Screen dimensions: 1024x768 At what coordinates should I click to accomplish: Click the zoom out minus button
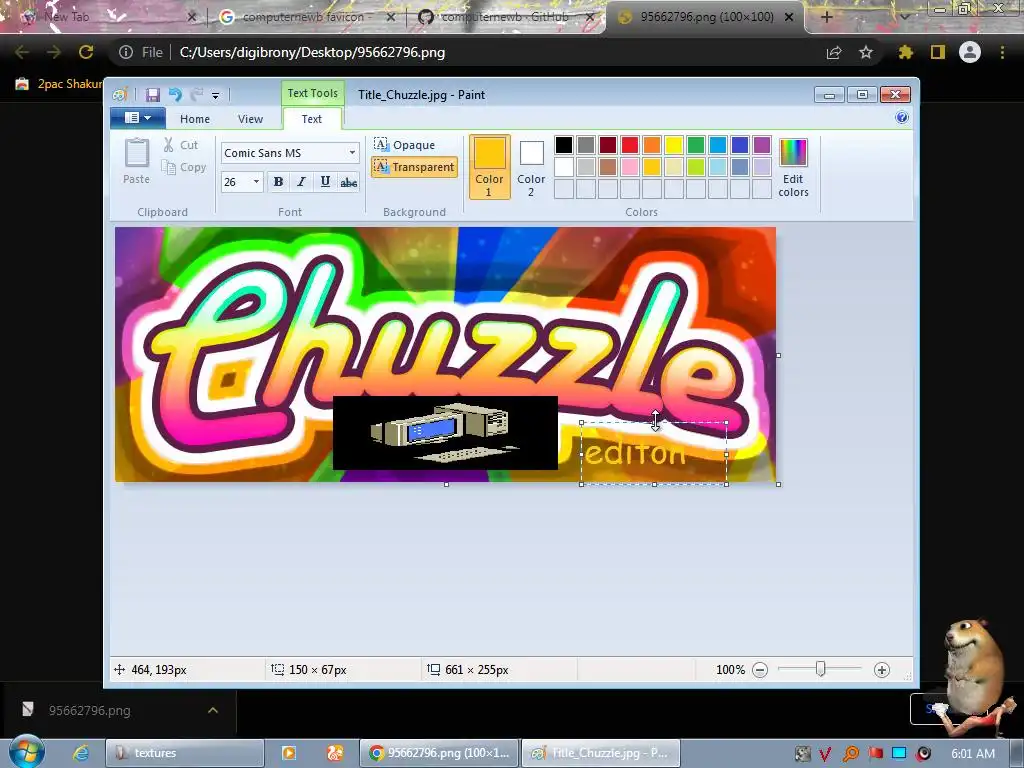760,670
